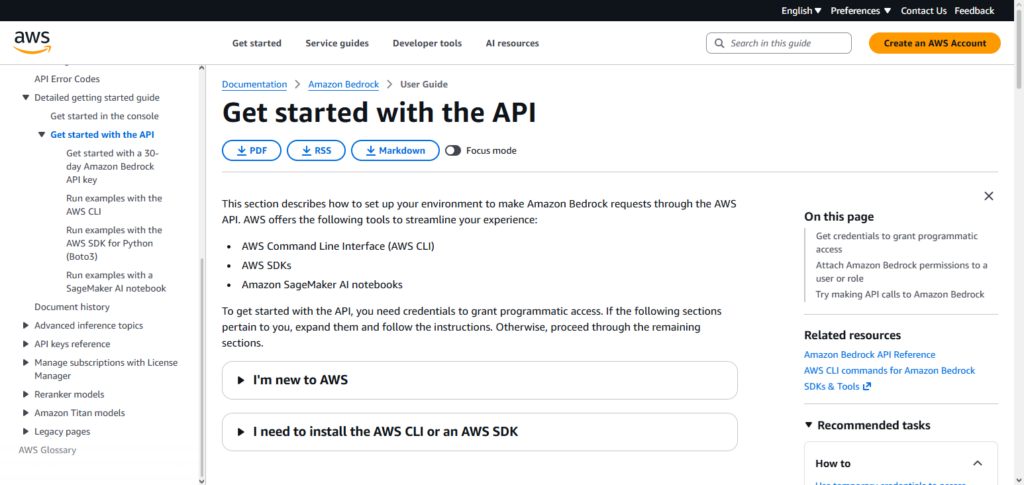Collapse Get started with the API tree node
The height and width of the screenshot is (485, 1024).
[42, 135]
